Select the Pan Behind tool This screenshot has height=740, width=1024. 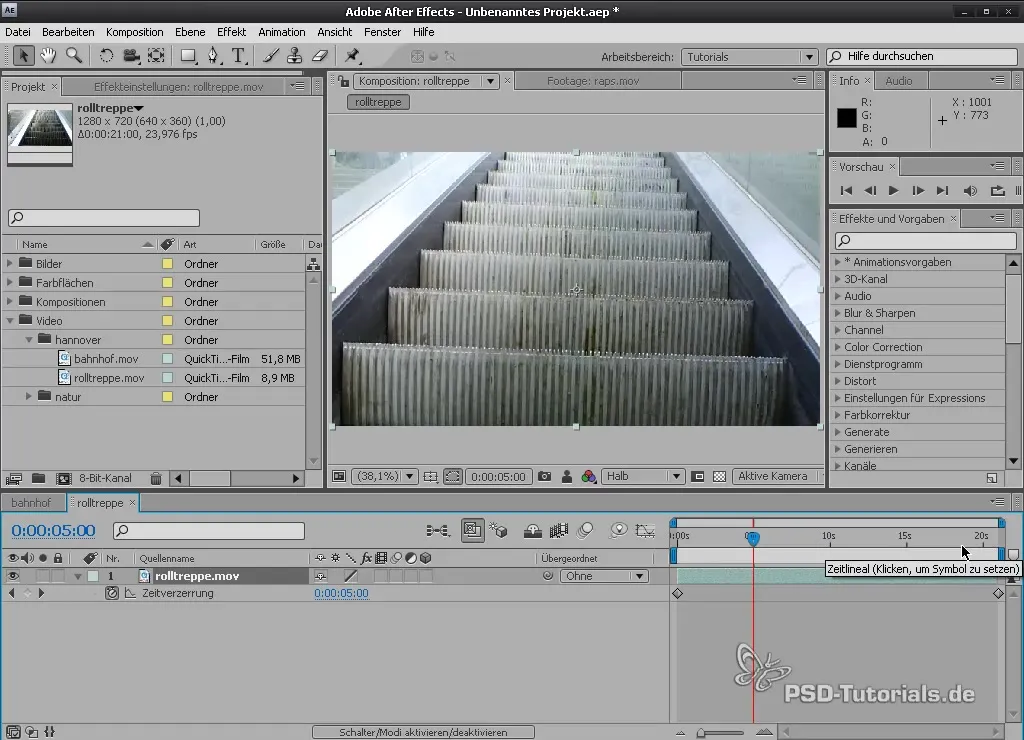pyautogui.click(x=156, y=56)
